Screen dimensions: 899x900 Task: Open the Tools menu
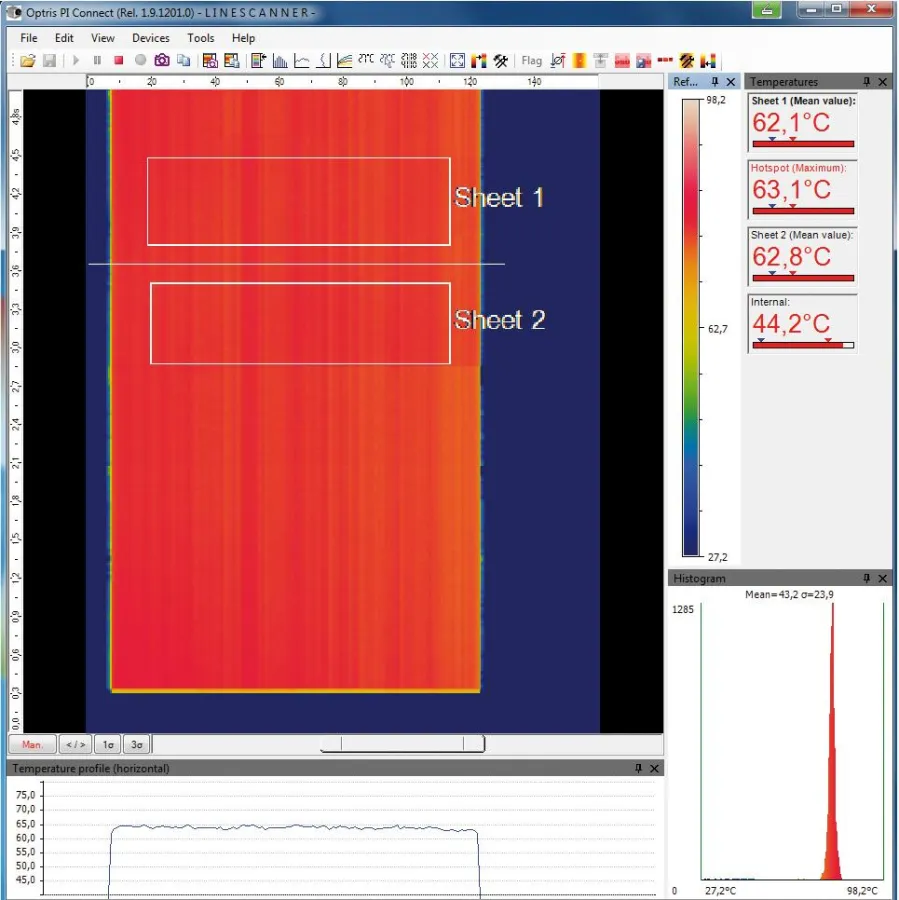click(x=201, y=38)
